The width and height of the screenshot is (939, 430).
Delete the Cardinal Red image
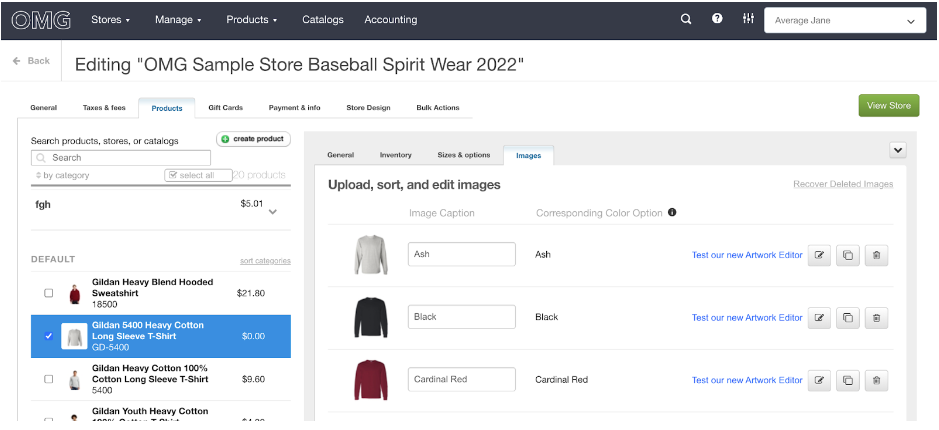[x=877, y=380]
